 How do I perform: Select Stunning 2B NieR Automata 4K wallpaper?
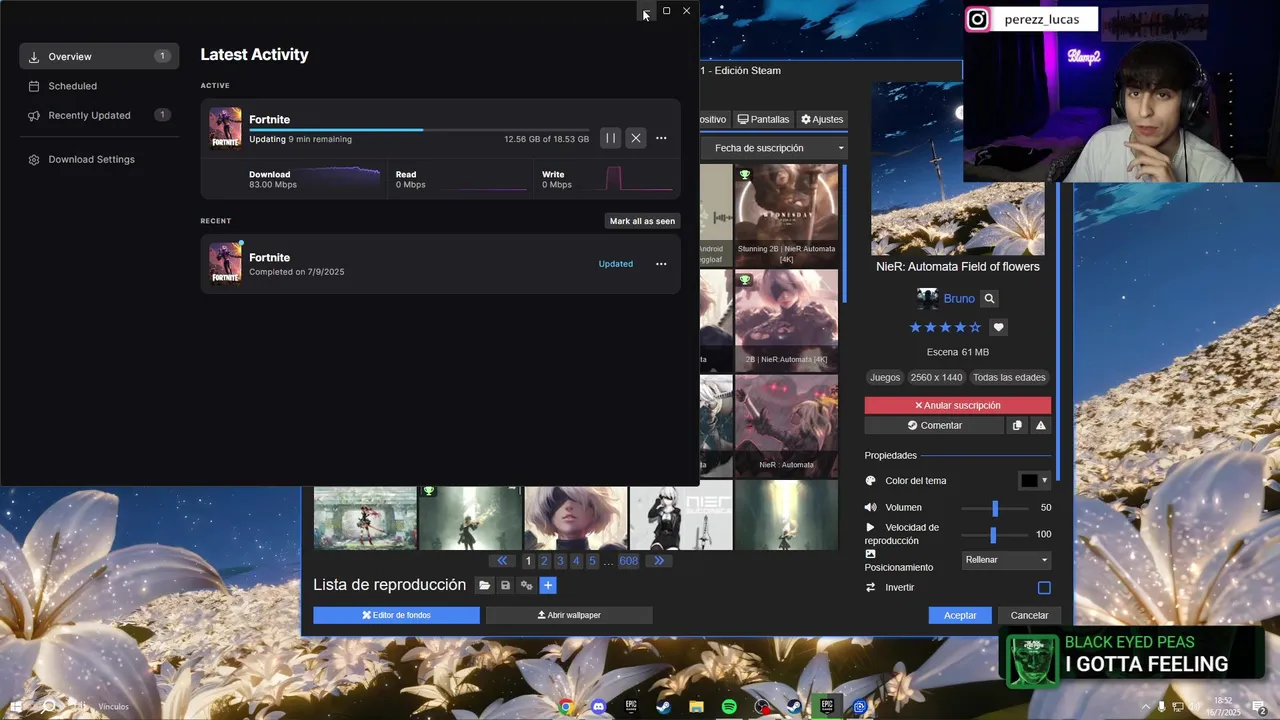(x=786, y=215)
